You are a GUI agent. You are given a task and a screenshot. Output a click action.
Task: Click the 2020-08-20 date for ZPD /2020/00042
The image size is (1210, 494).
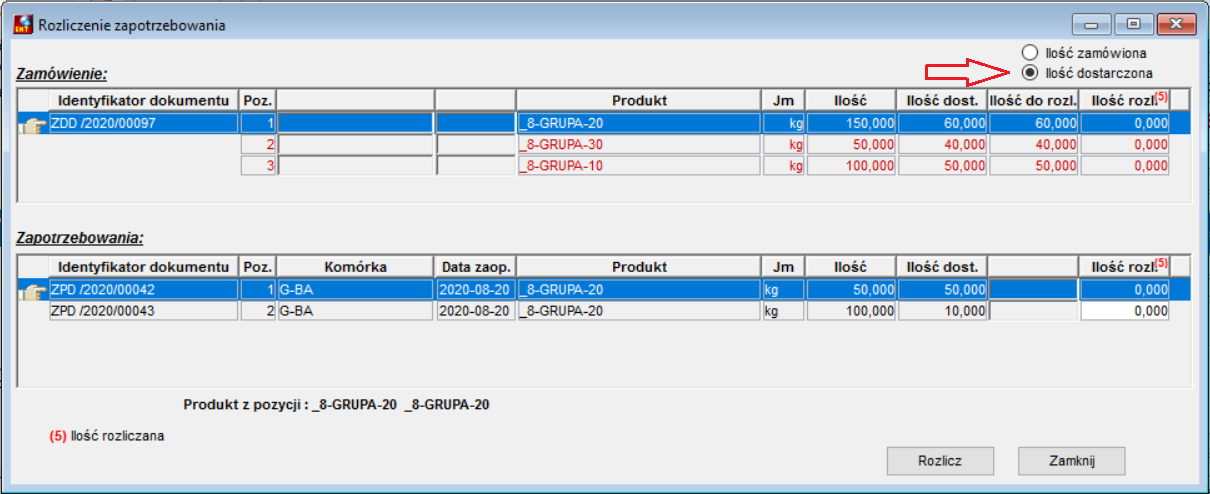click(x=476, y=290)
